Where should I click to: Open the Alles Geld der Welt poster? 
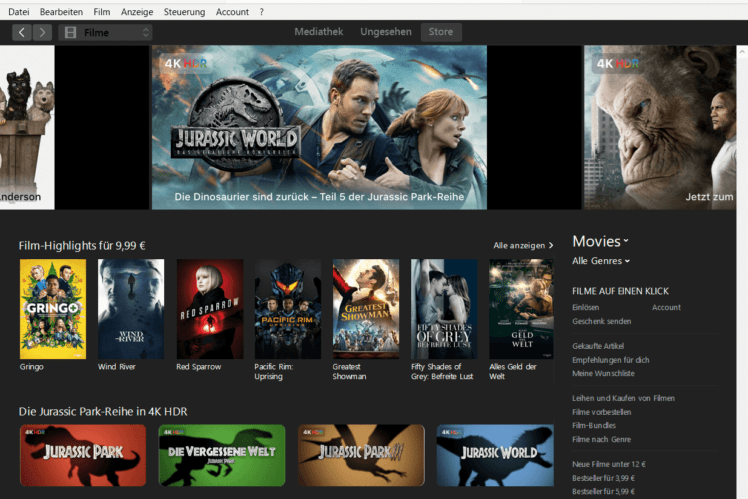(x=521, y=309)
